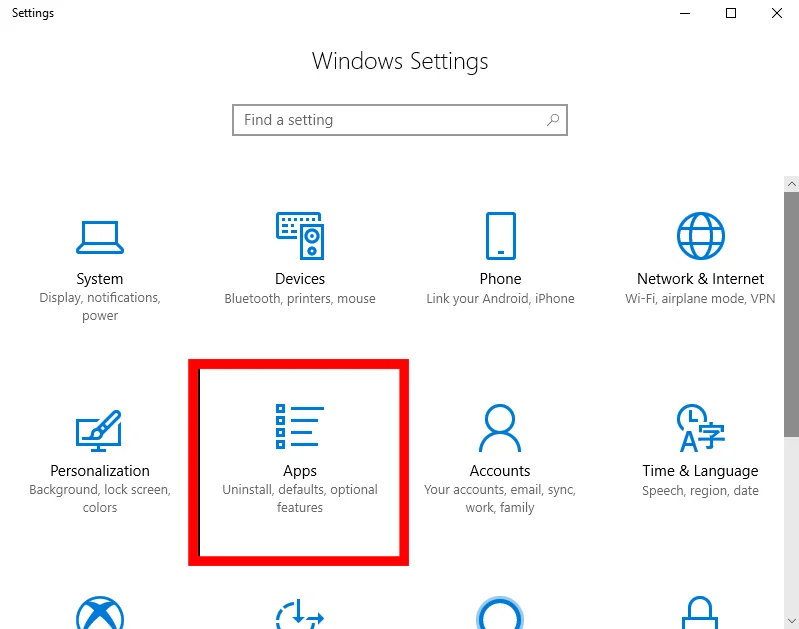The width and height of the screenshot is (799, 629).
Task: Open the Cortana circle icon
Action: click(500, 612)
